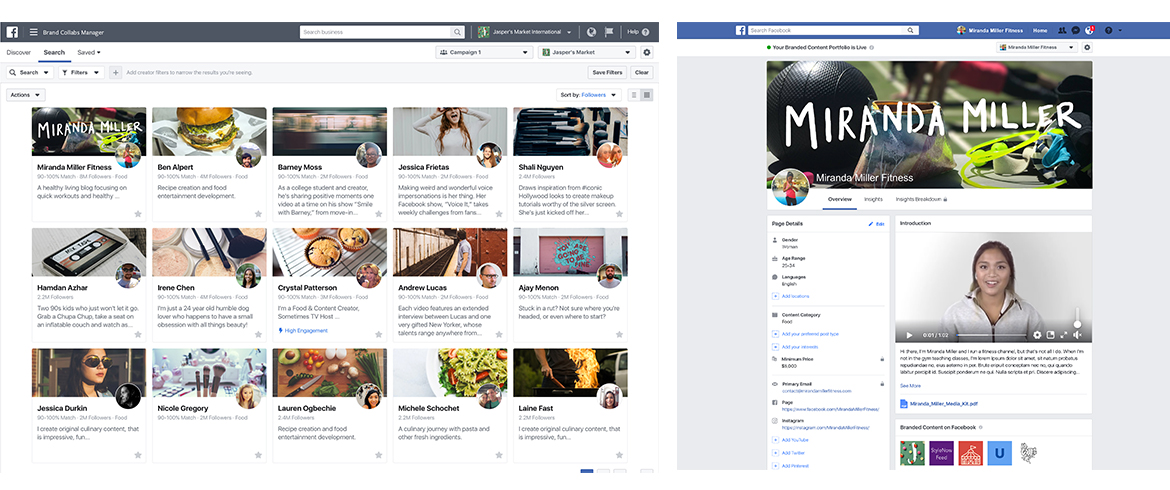Click Edit in Page Details
The width and height of the screenshot is (1170, 490).
click(877, 224)
